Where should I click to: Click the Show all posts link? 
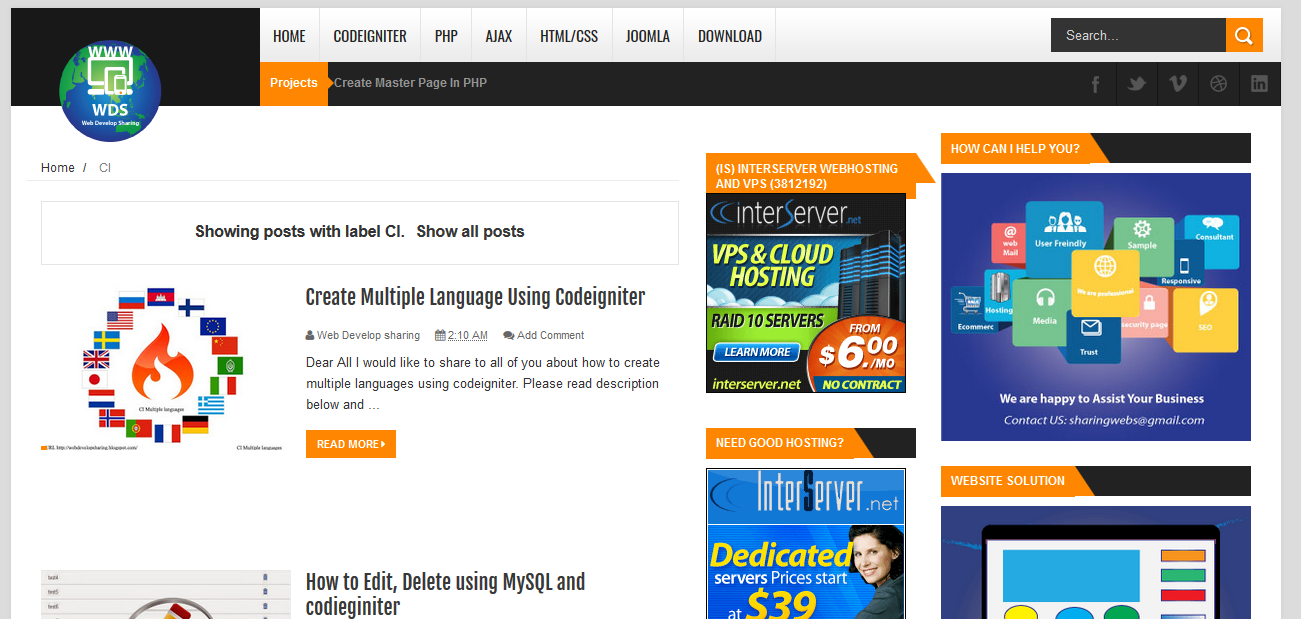pyautogui.click(x=470, y=232)
